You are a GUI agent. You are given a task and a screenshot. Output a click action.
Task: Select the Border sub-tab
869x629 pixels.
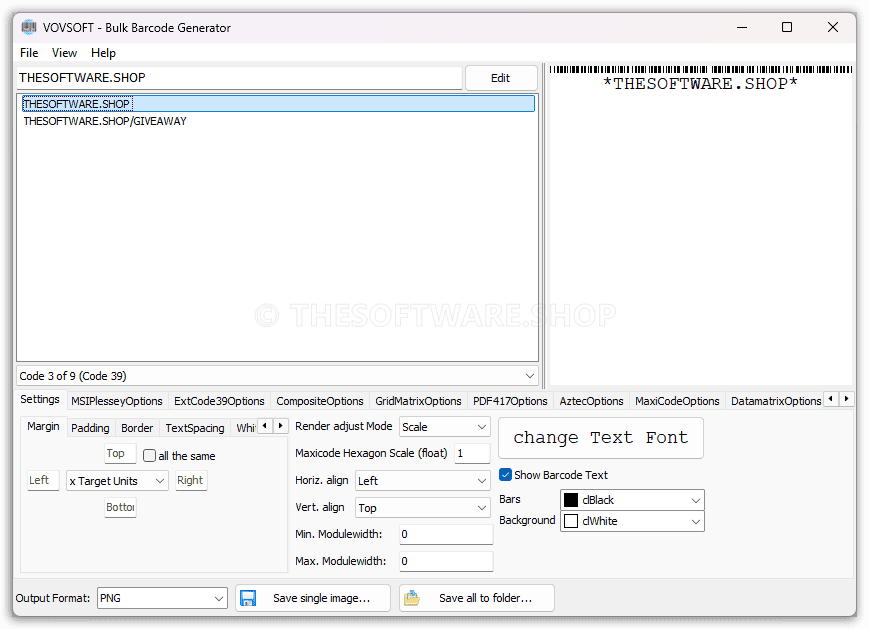137,428
